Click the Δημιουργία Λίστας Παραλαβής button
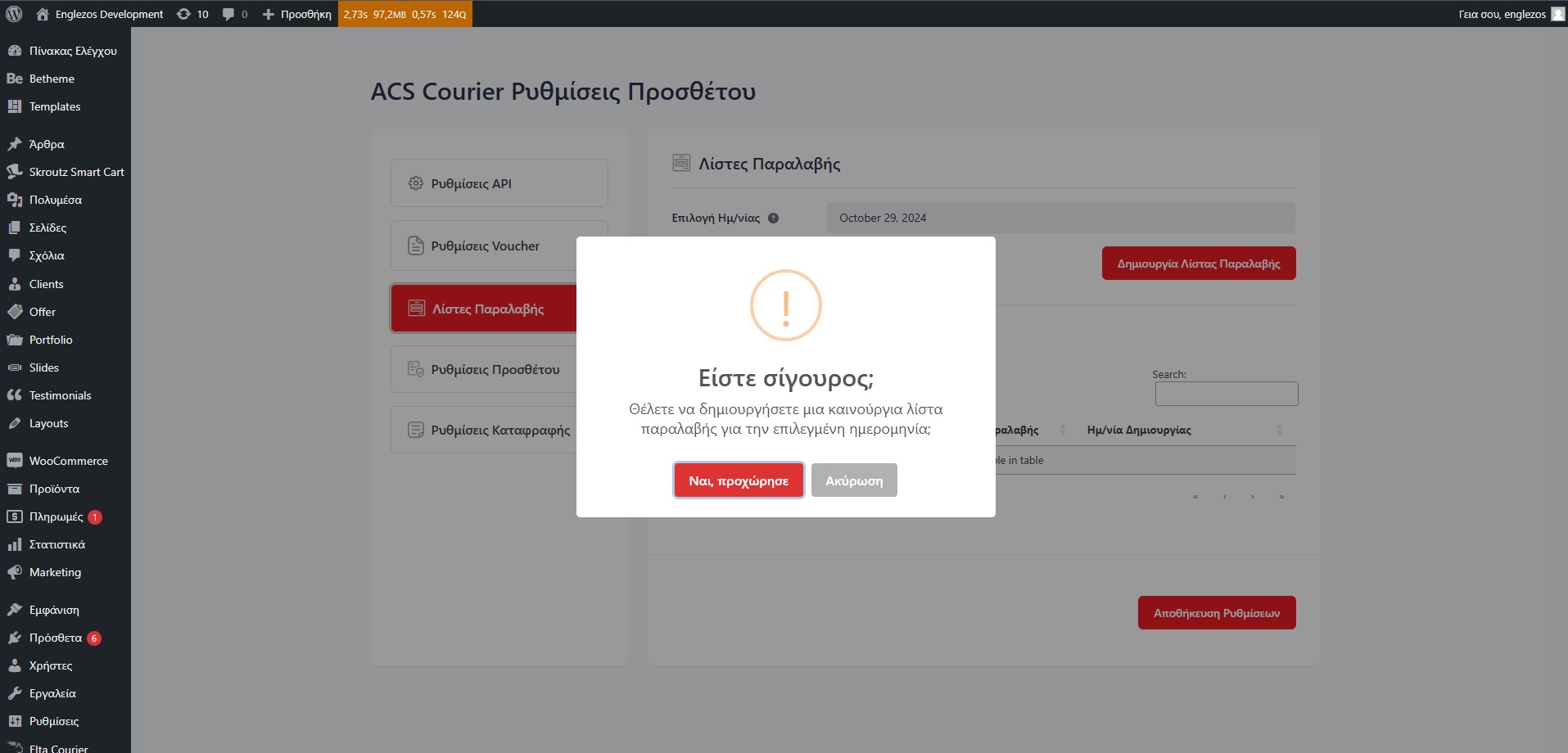 click(1199, 264)
